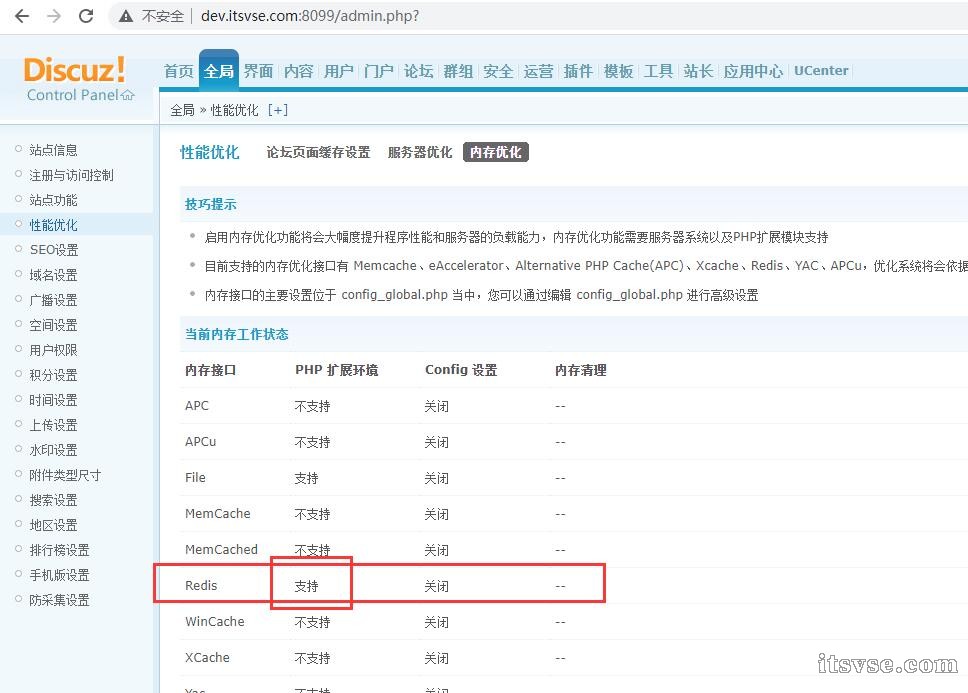
Task: Open the 模板 top menu
Action: click(618, 71)
